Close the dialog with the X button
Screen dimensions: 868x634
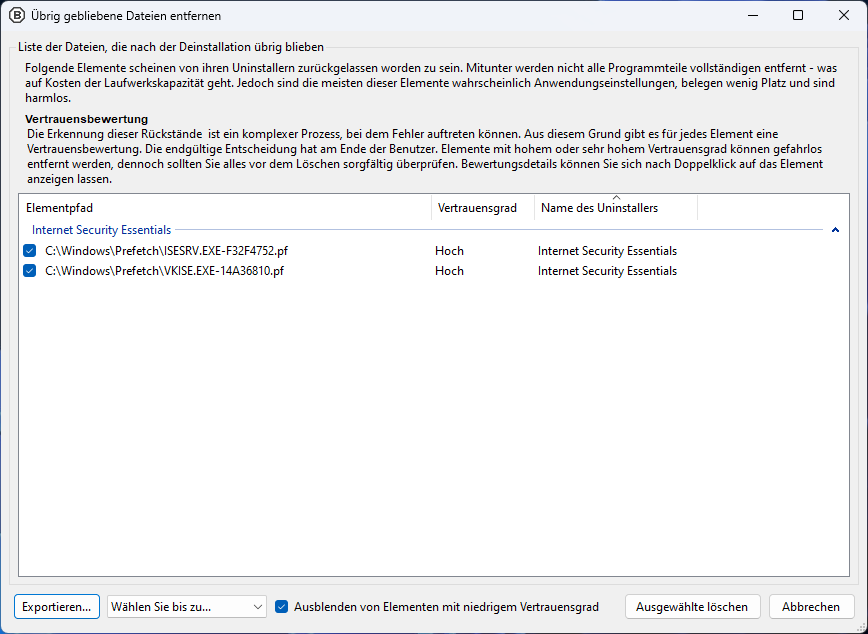(x=844, y=16)
